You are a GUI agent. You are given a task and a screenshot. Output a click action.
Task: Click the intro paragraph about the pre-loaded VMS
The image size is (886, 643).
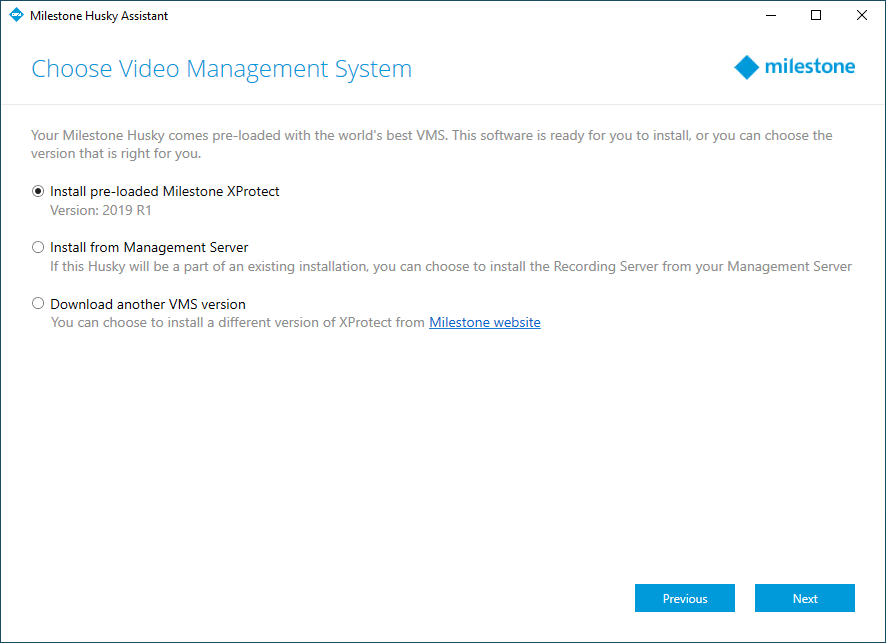pos(430,144)
